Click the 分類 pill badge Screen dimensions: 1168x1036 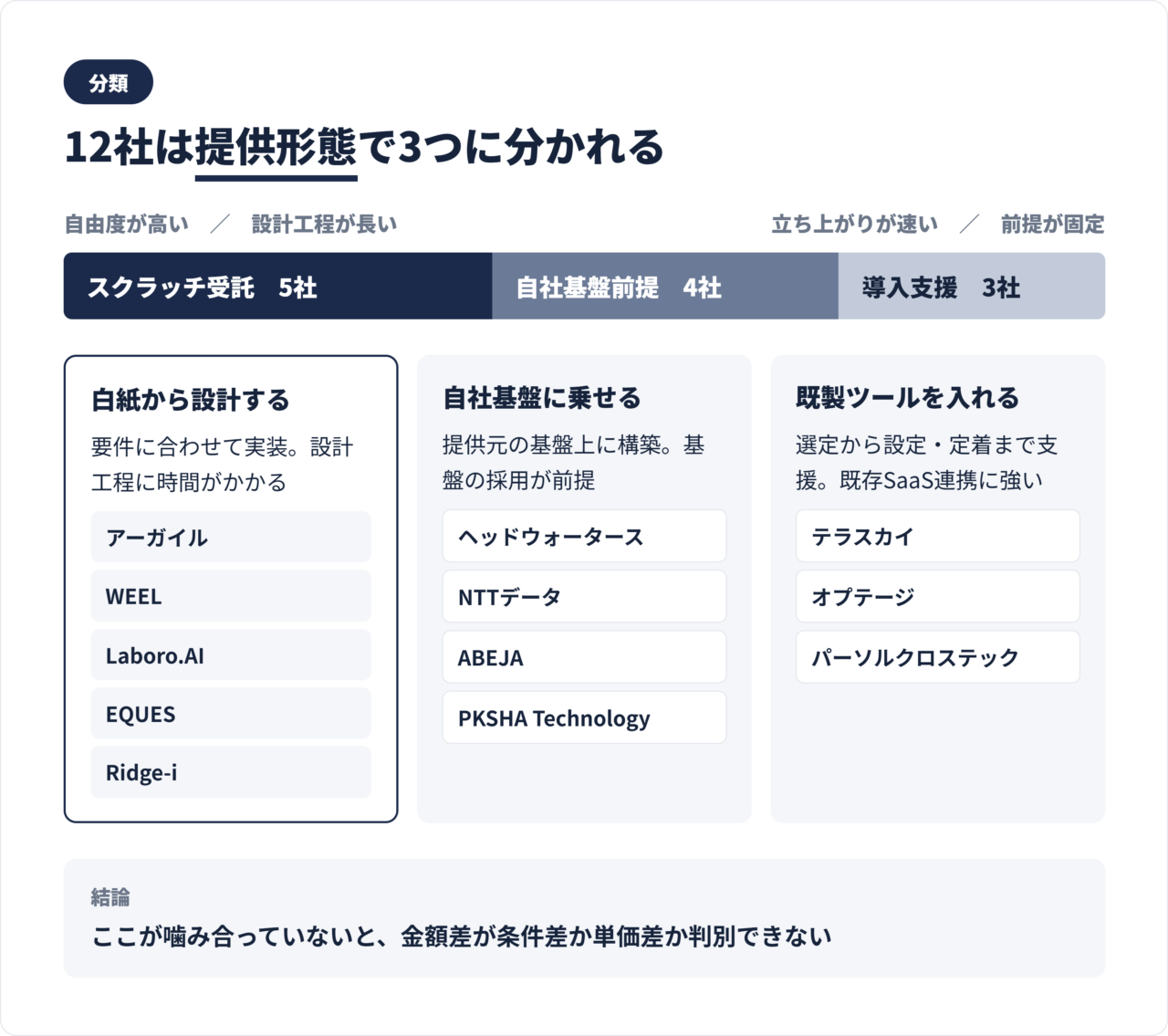pos(108,83)
